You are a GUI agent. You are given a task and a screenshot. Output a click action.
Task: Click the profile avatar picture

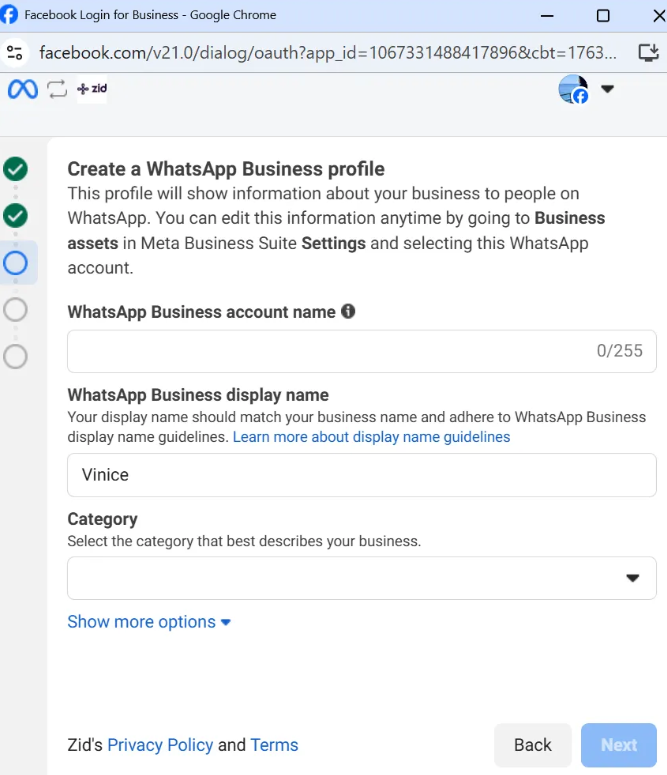tap(573, 89)
